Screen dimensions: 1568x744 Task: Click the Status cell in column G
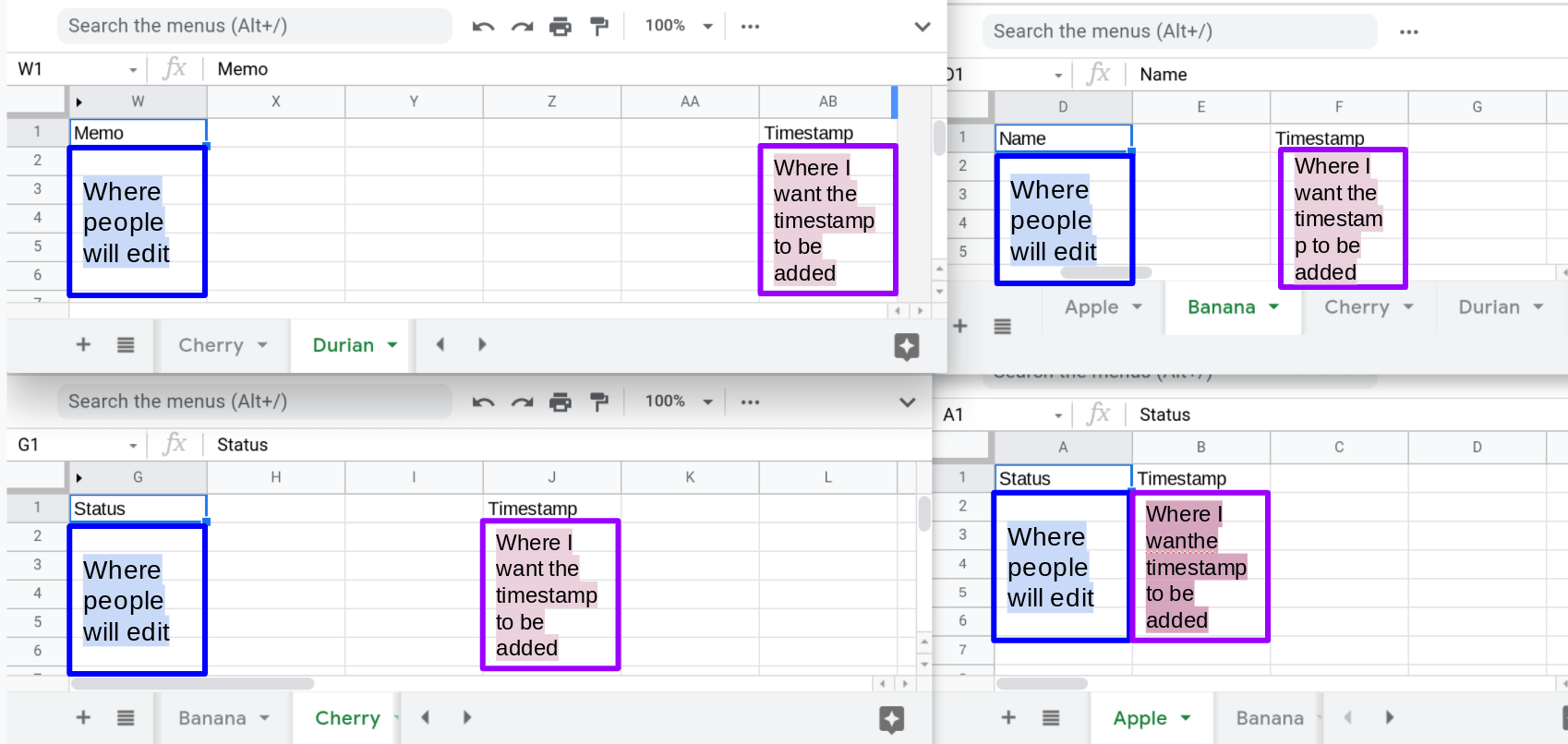point(139,509)
